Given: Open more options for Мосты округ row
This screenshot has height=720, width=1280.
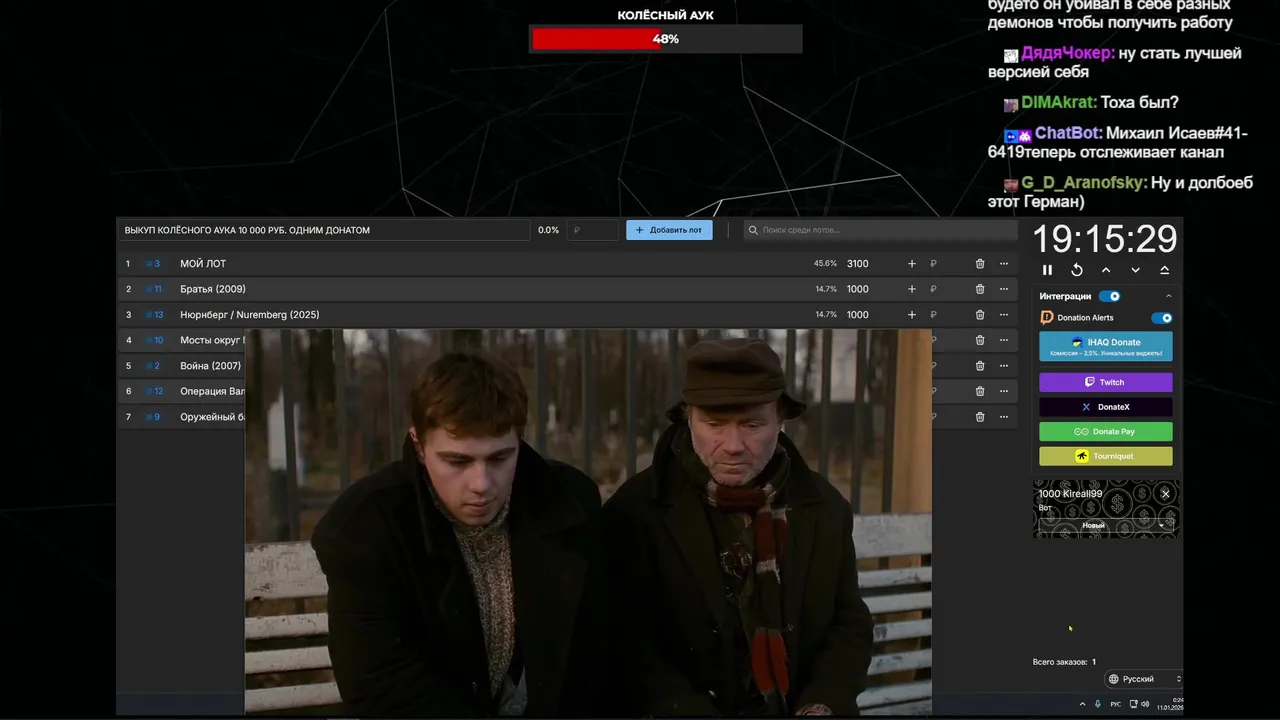Looking at the screenshot, I should pos(1004,340).
